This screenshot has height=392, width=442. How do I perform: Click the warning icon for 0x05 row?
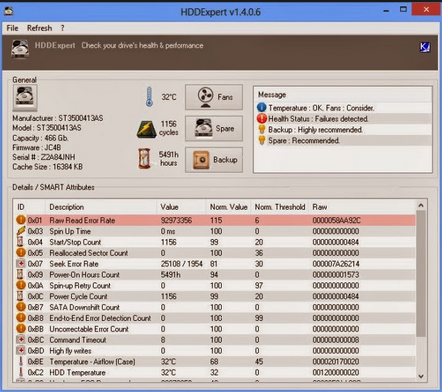click(x=21, y=253)
